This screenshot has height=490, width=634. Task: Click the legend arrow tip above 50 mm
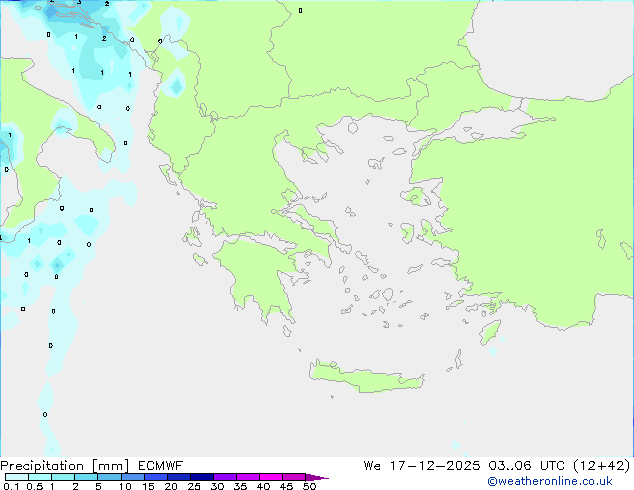coord(317,477)
